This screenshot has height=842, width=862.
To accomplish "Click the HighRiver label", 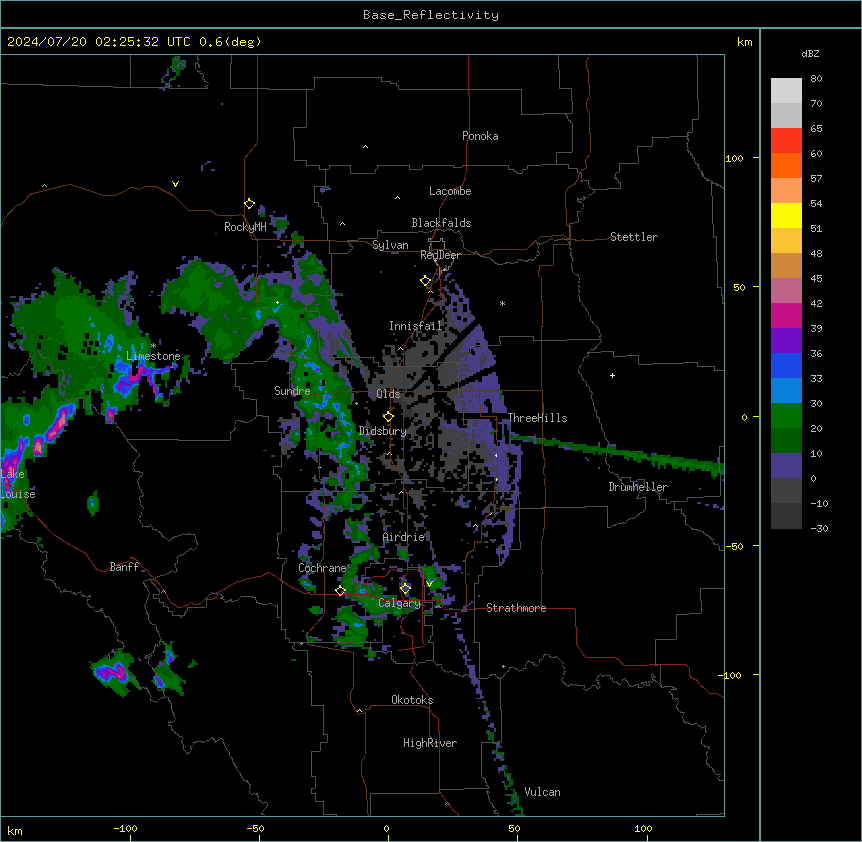I will (430, 743).
